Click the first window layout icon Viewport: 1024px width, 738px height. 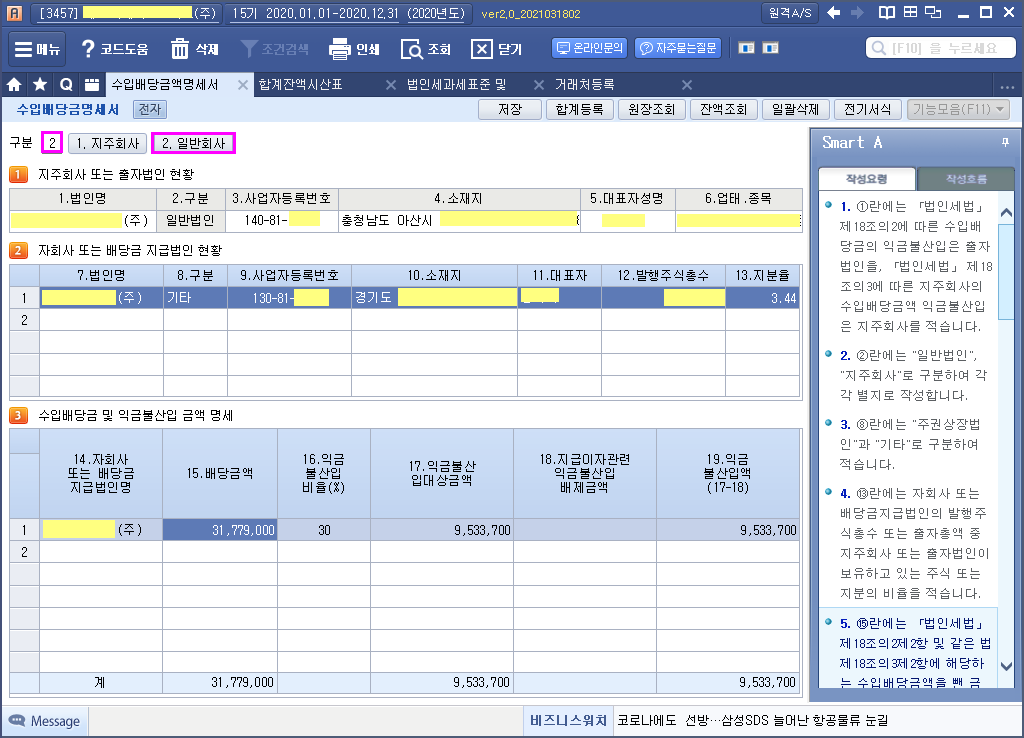click(x=746, y=48)
